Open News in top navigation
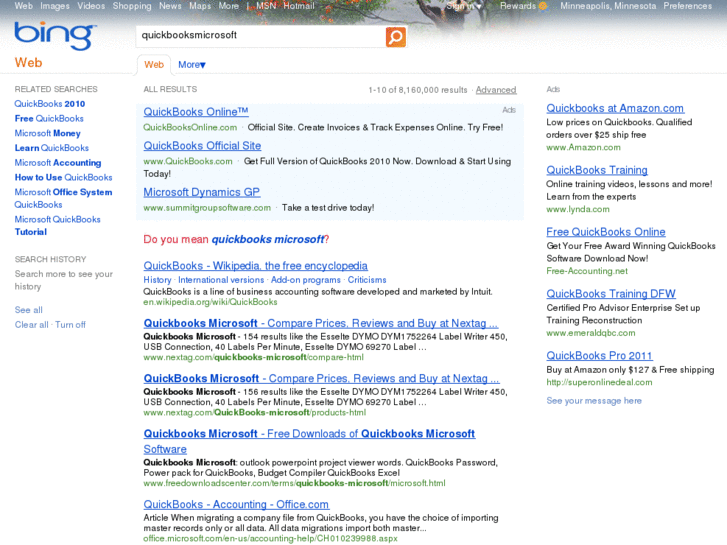The width and height of the screenshot is (727, 545). click(170, 6)
